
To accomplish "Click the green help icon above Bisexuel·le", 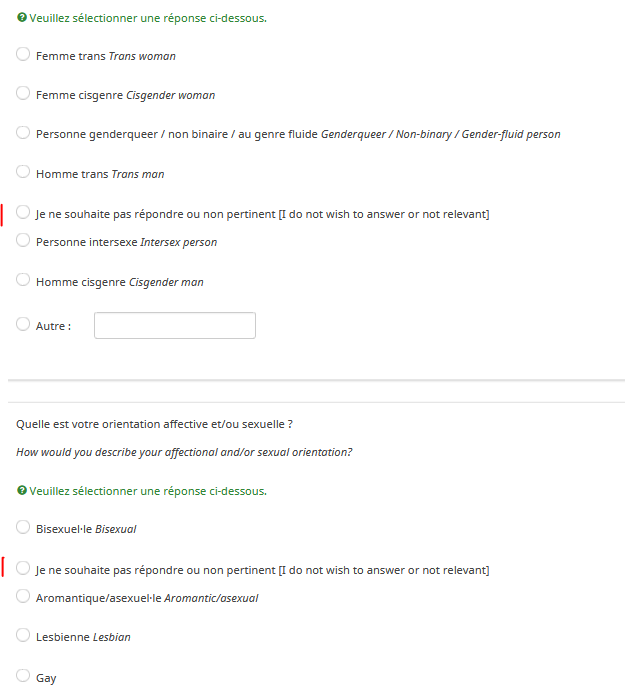I will click(22, 491).
